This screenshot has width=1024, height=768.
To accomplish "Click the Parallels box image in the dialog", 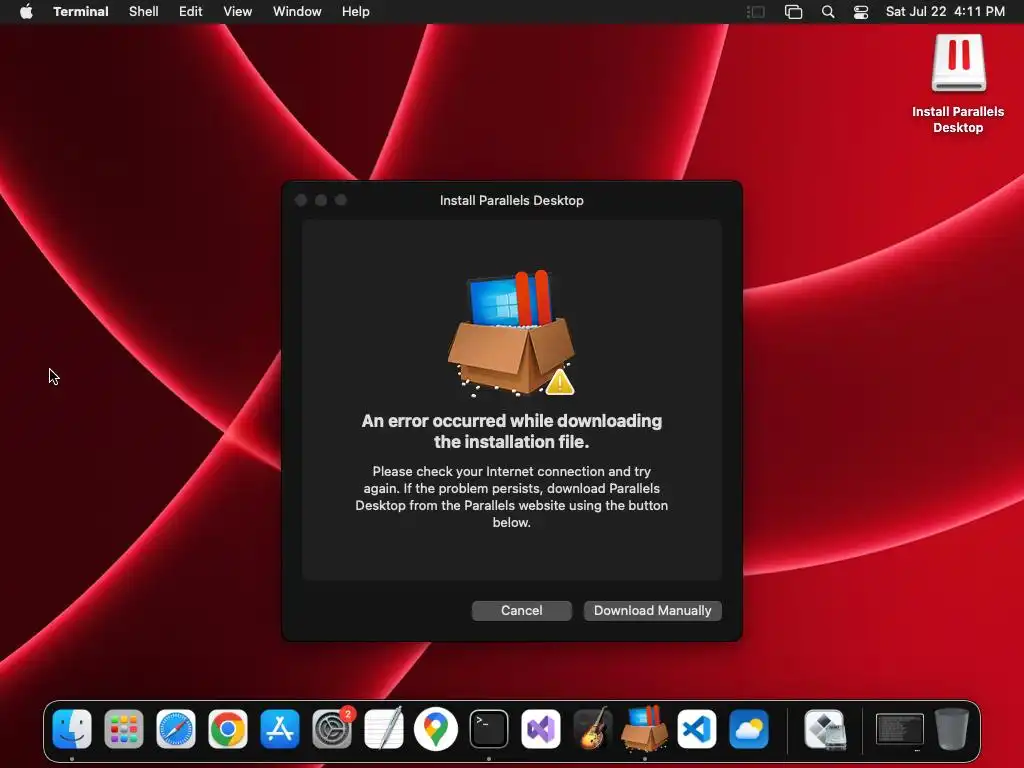I will point(511,332).
